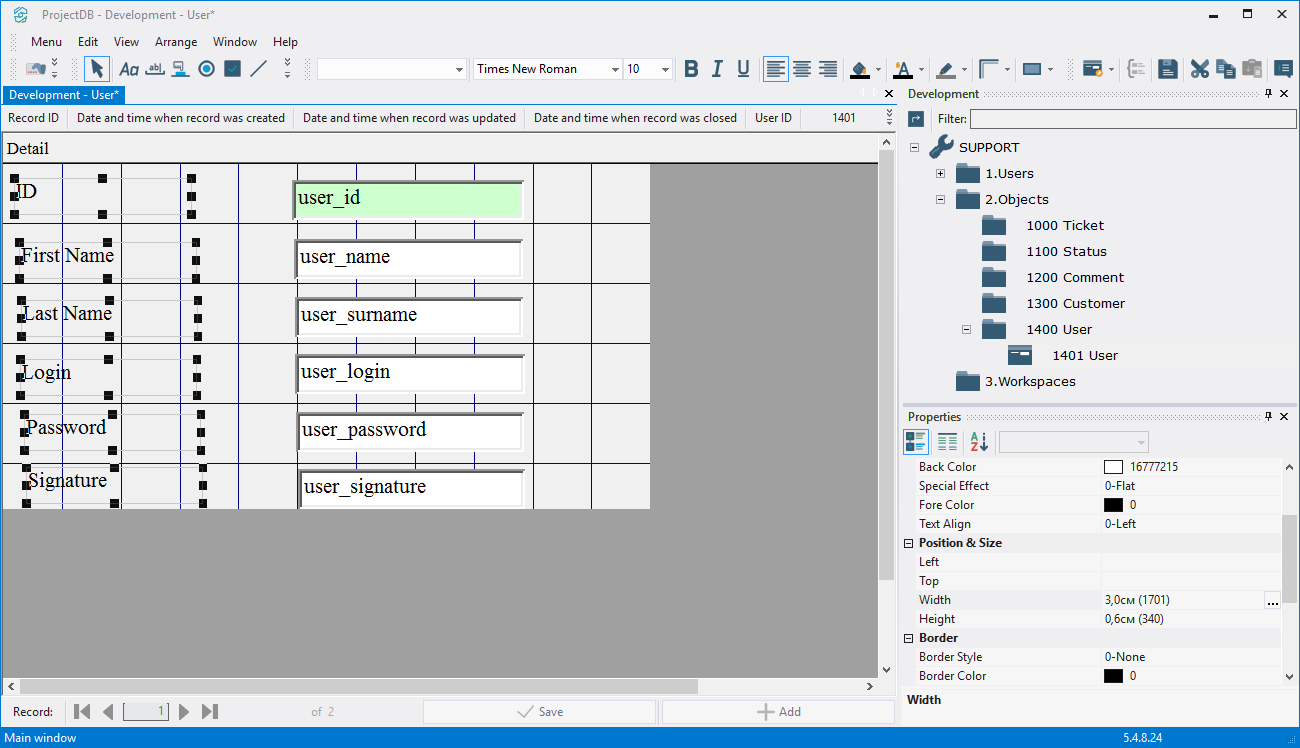The image size is (1300, 748).
Task: Pick the Label (Aa) control tool
Action: (x=128, y=69)
